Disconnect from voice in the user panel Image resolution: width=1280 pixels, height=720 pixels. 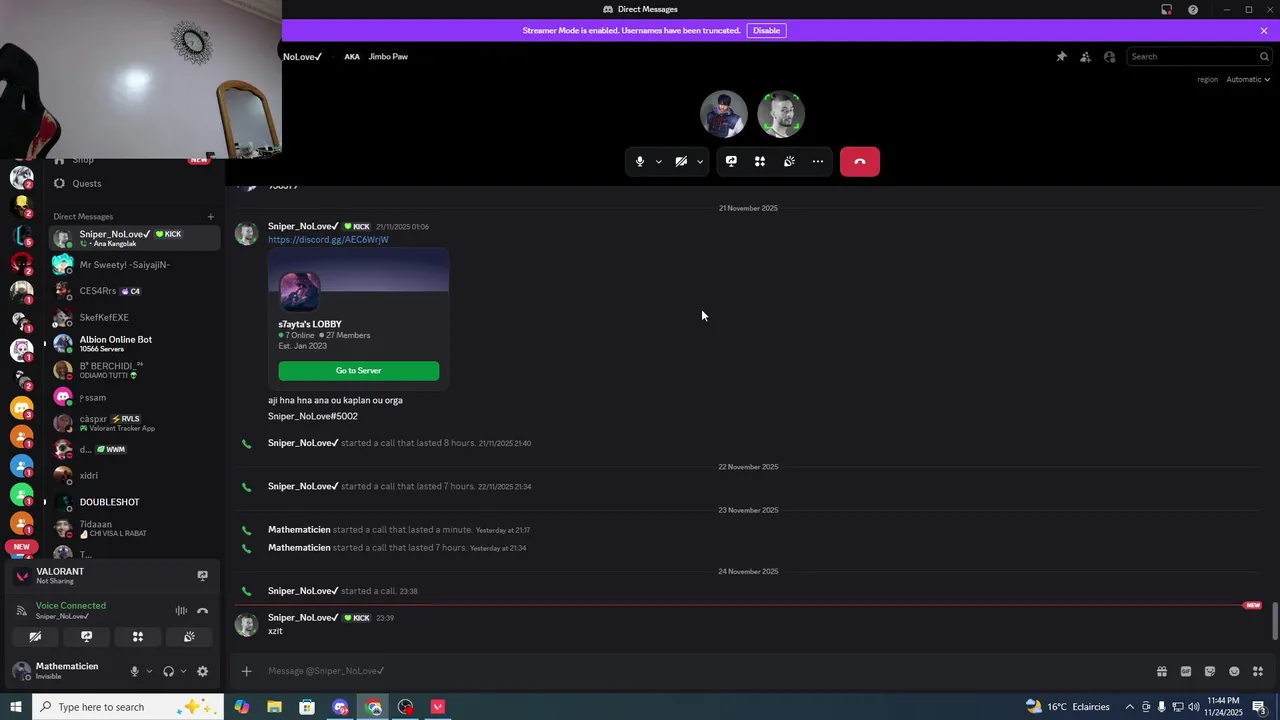(203, 611)
